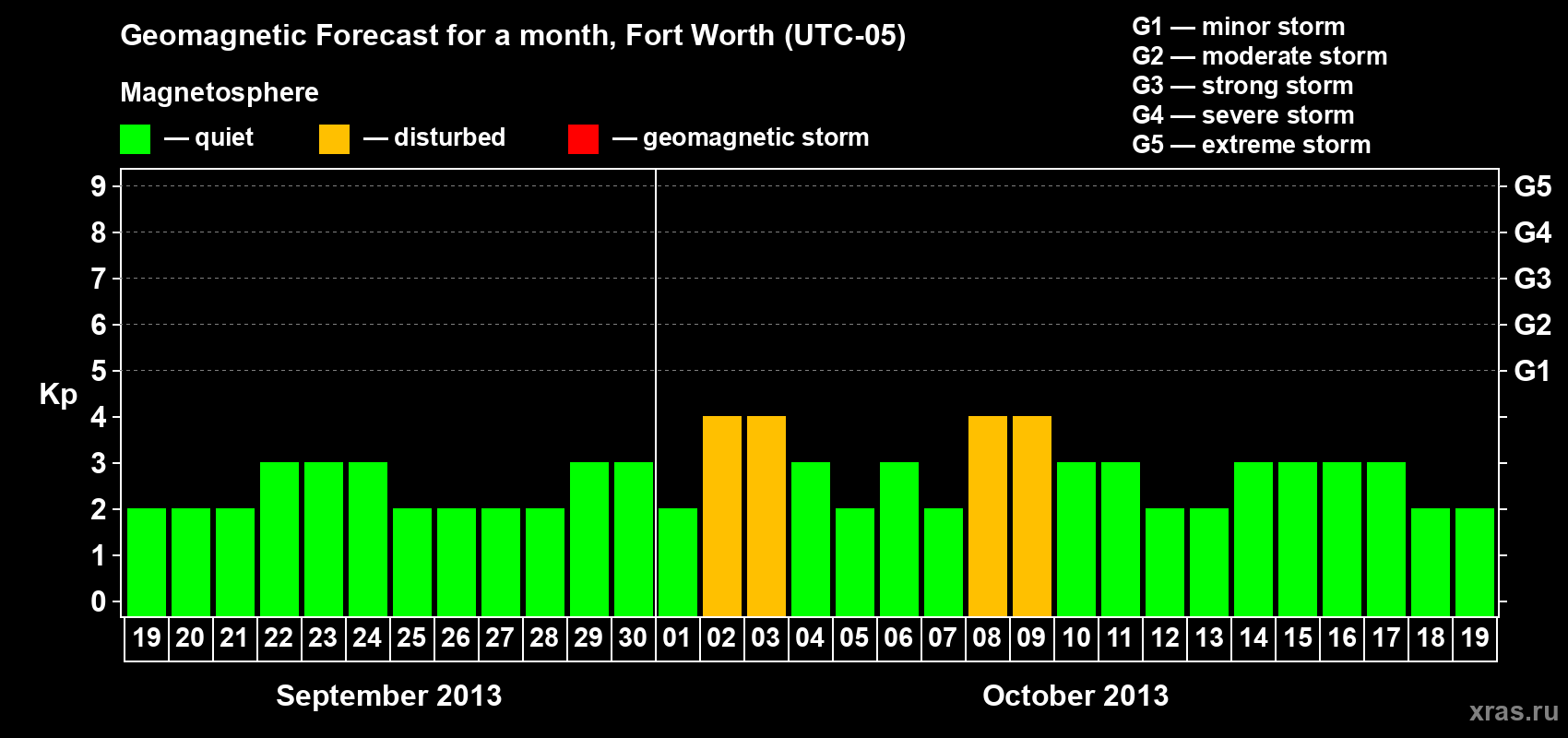The image size is (1568, 738).
Task: Click the right-axis 'G1' label
Action: click(x=1533, y=372)
